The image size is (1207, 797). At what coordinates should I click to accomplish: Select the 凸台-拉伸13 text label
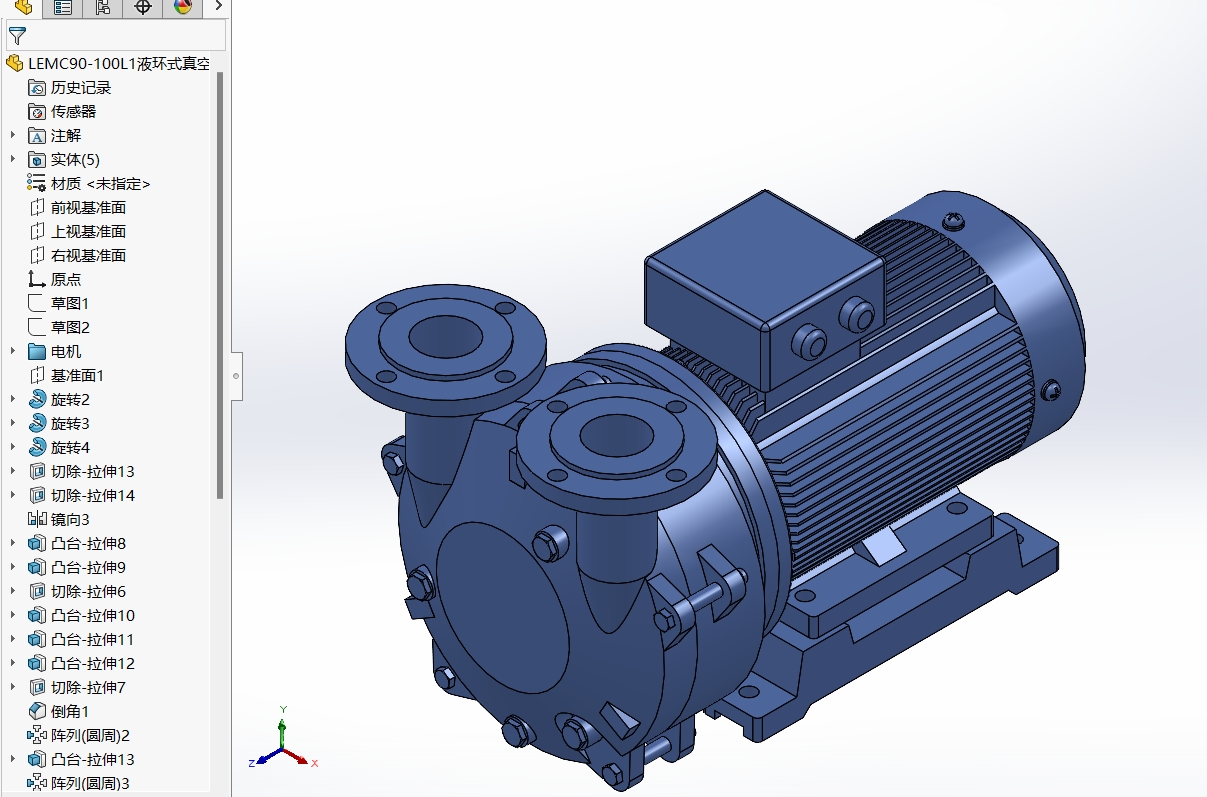point(92,759)
